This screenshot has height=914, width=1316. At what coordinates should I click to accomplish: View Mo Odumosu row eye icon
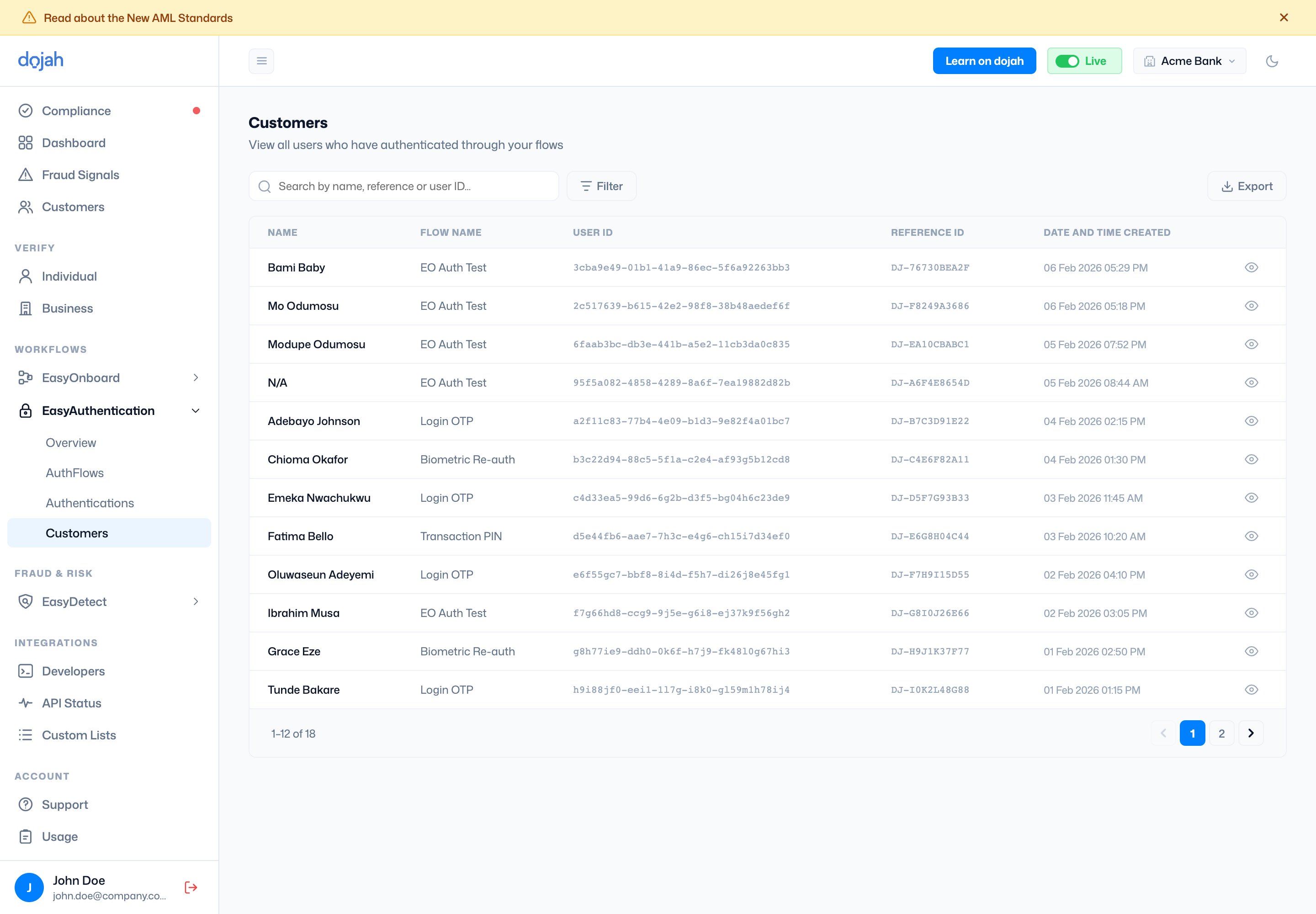[1251, 306]
